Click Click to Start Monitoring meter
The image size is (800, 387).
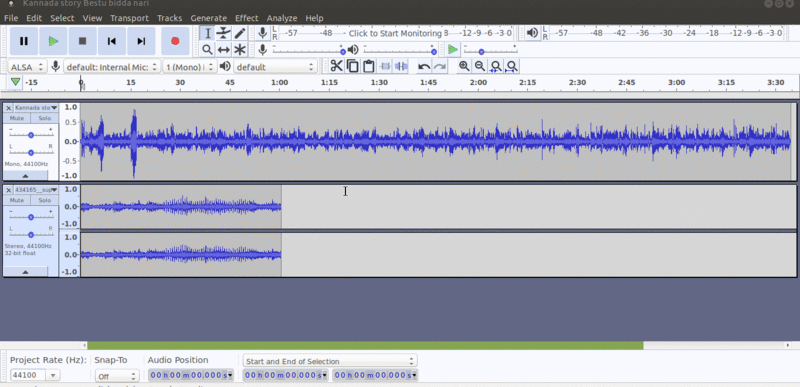[395, 33]
